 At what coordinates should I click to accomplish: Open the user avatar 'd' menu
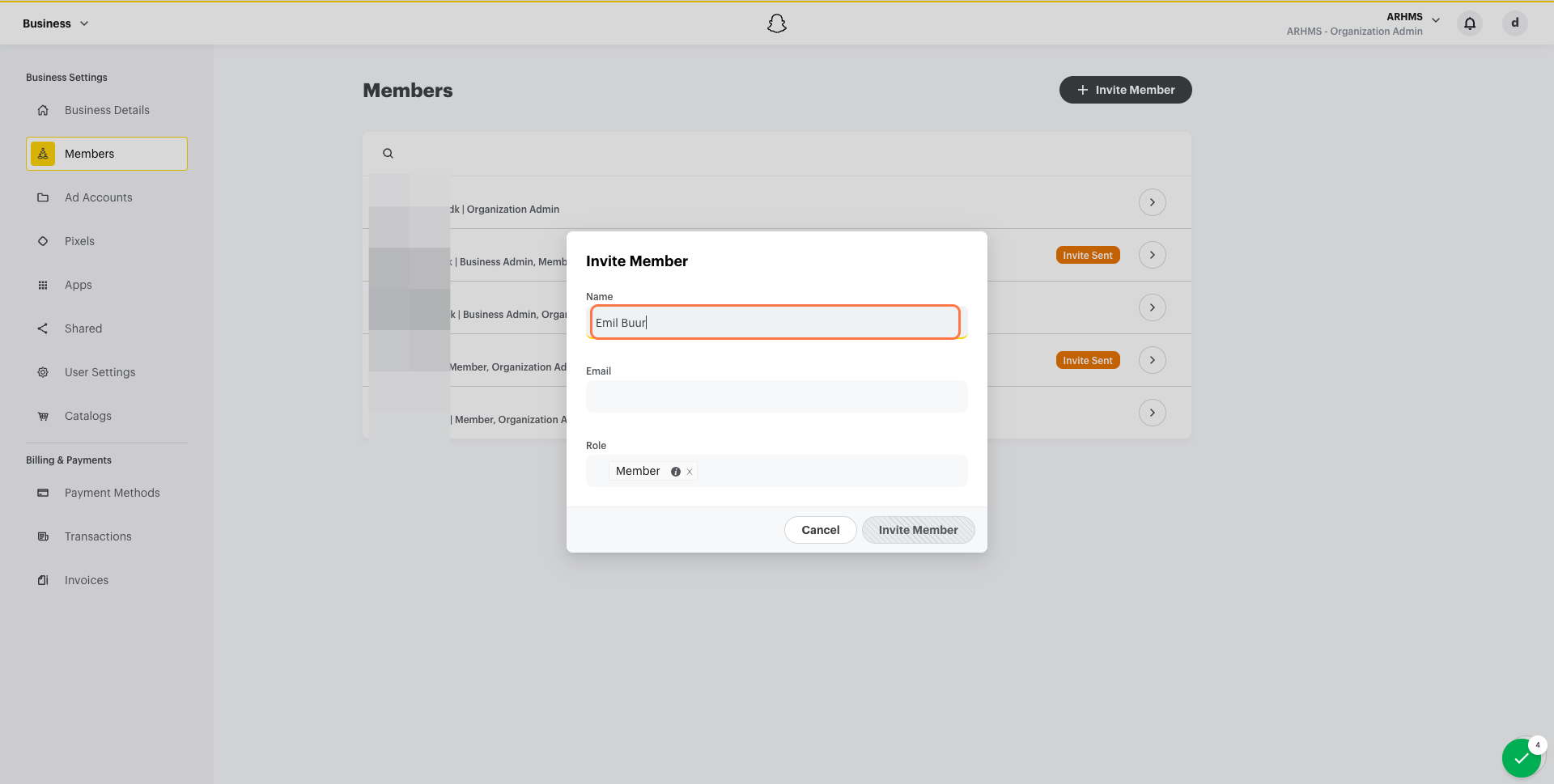coord(1515,23)
